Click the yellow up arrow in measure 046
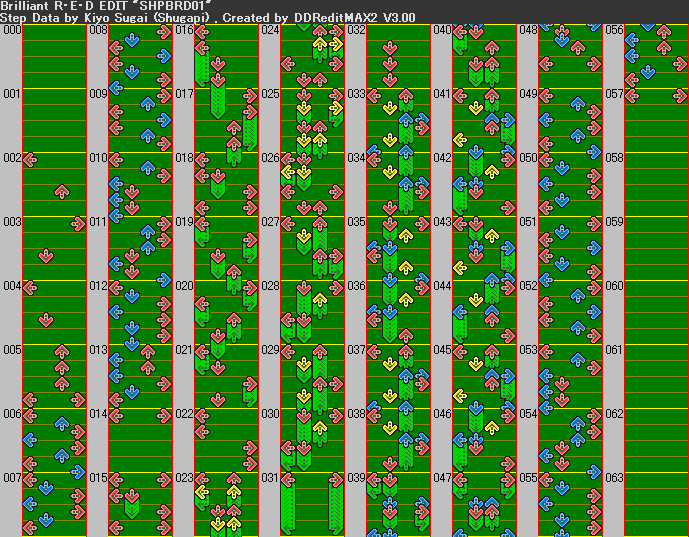 click(x=492, y=428)
